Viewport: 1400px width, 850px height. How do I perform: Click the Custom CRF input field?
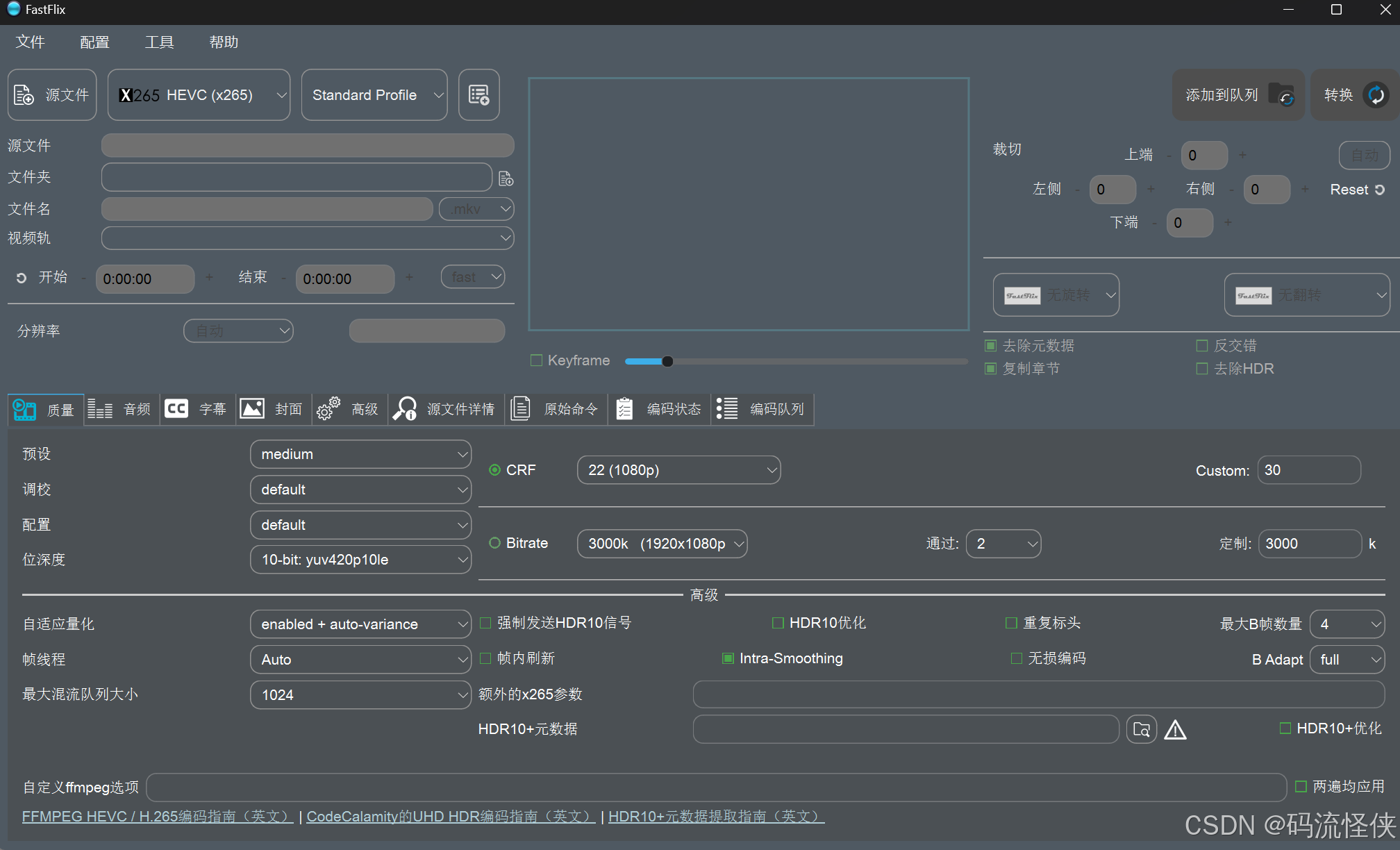tap(1308, 470)
